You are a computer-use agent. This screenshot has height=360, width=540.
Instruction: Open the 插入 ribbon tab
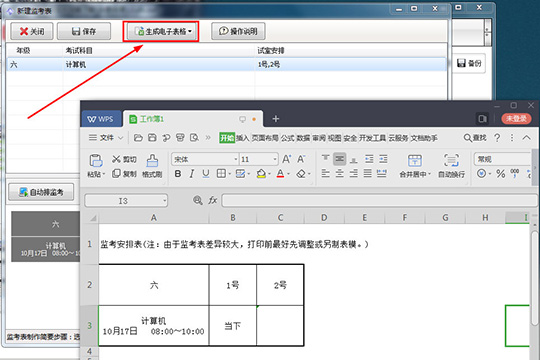(242, 138)
